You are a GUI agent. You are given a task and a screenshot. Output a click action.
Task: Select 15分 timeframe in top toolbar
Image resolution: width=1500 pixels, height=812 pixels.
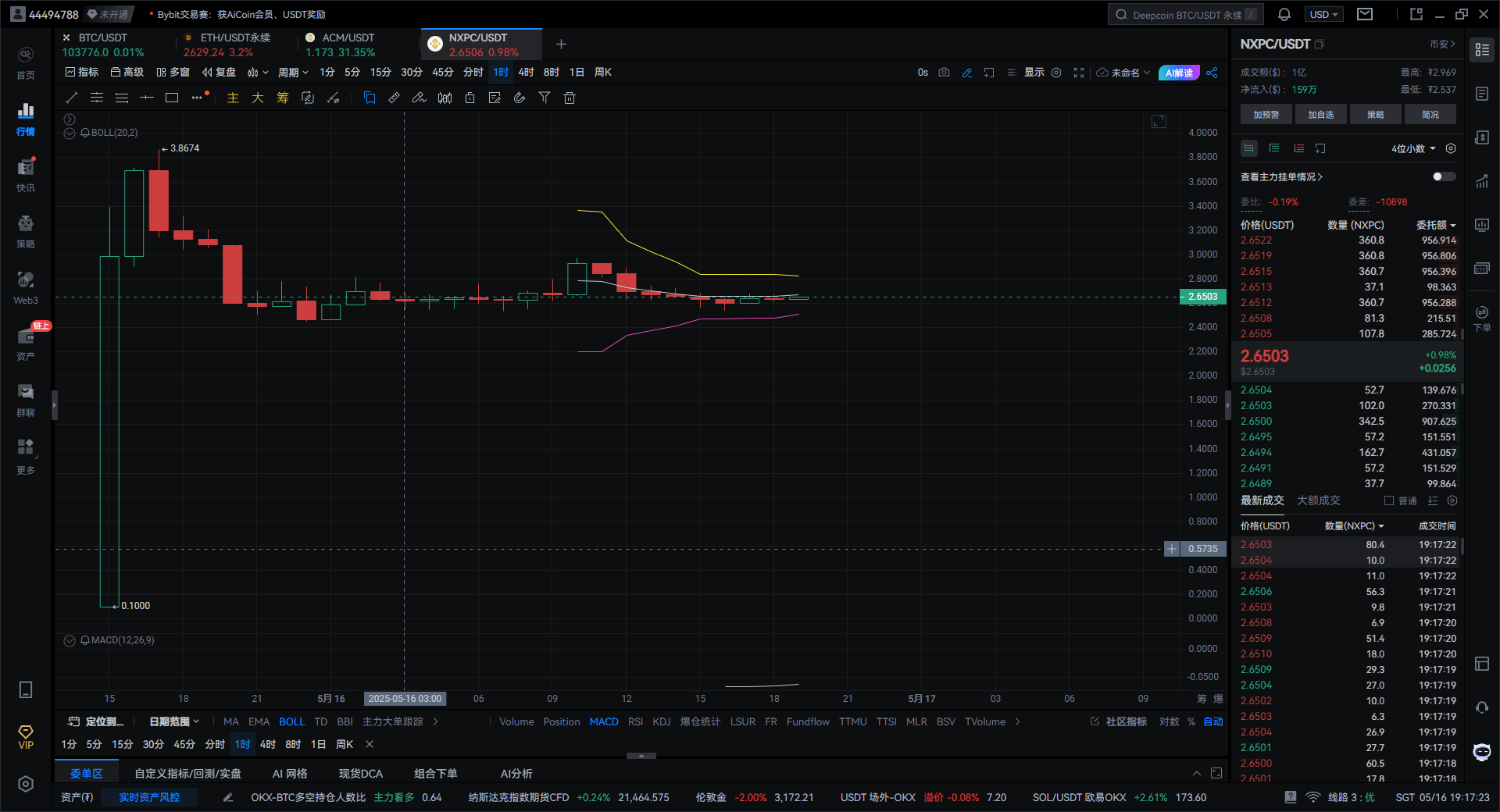380,72
